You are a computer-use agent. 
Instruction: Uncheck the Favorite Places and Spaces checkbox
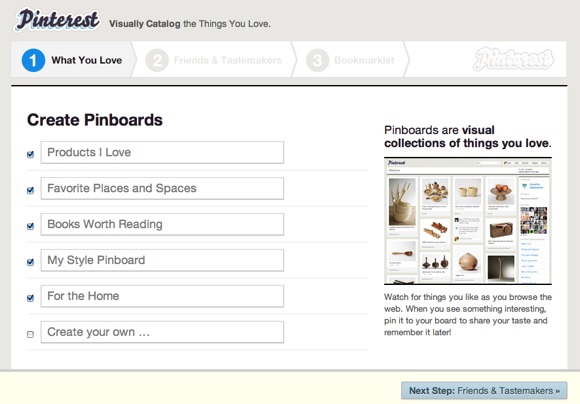click(30, 190)
